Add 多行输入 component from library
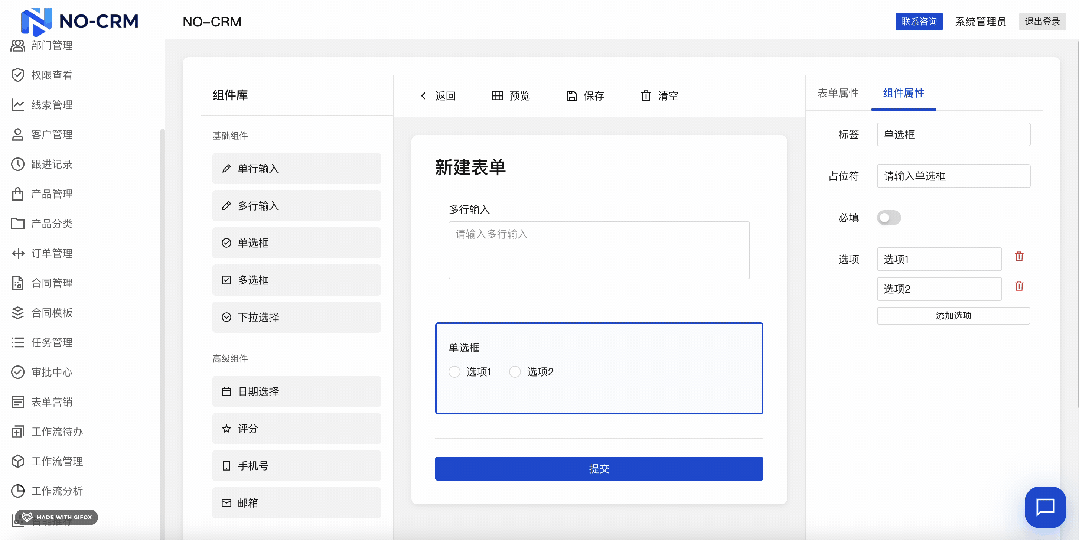 click(x=296, y=205)
